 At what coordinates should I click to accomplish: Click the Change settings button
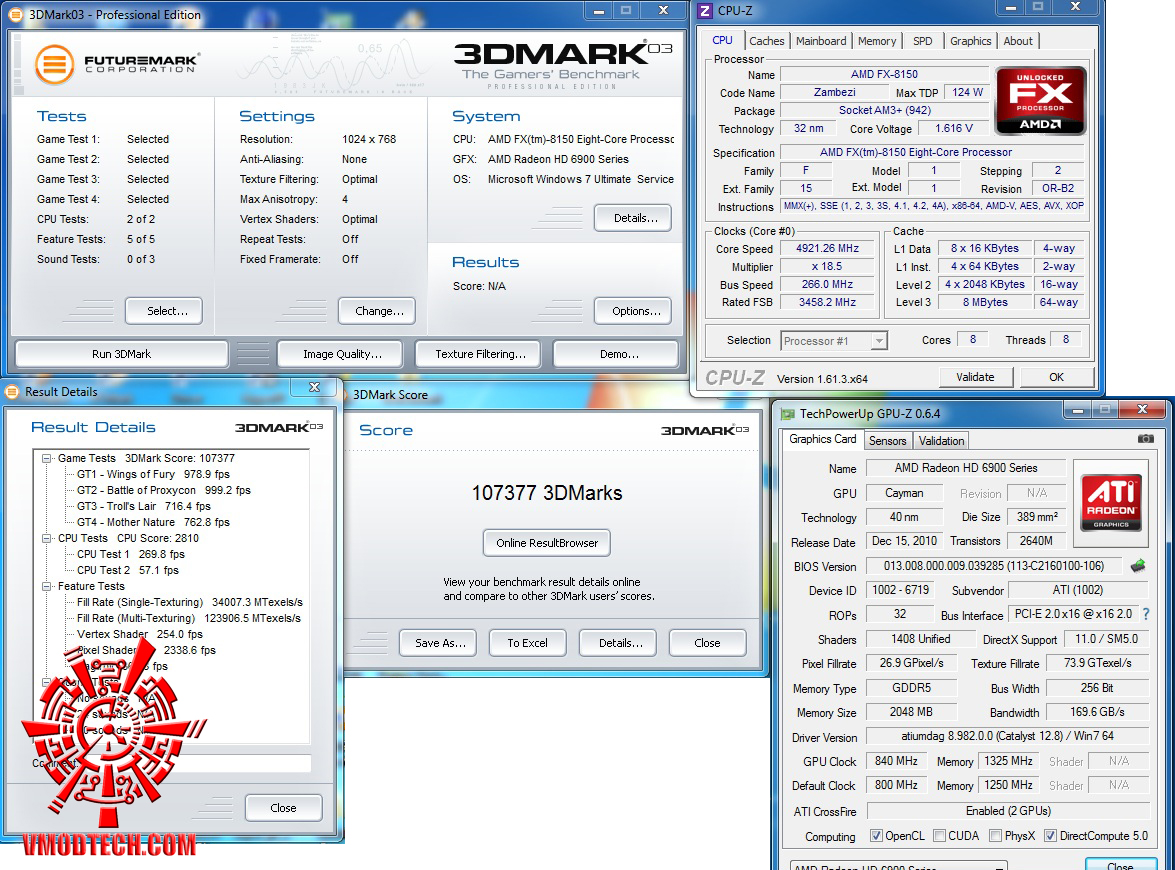tap(379, 311)
